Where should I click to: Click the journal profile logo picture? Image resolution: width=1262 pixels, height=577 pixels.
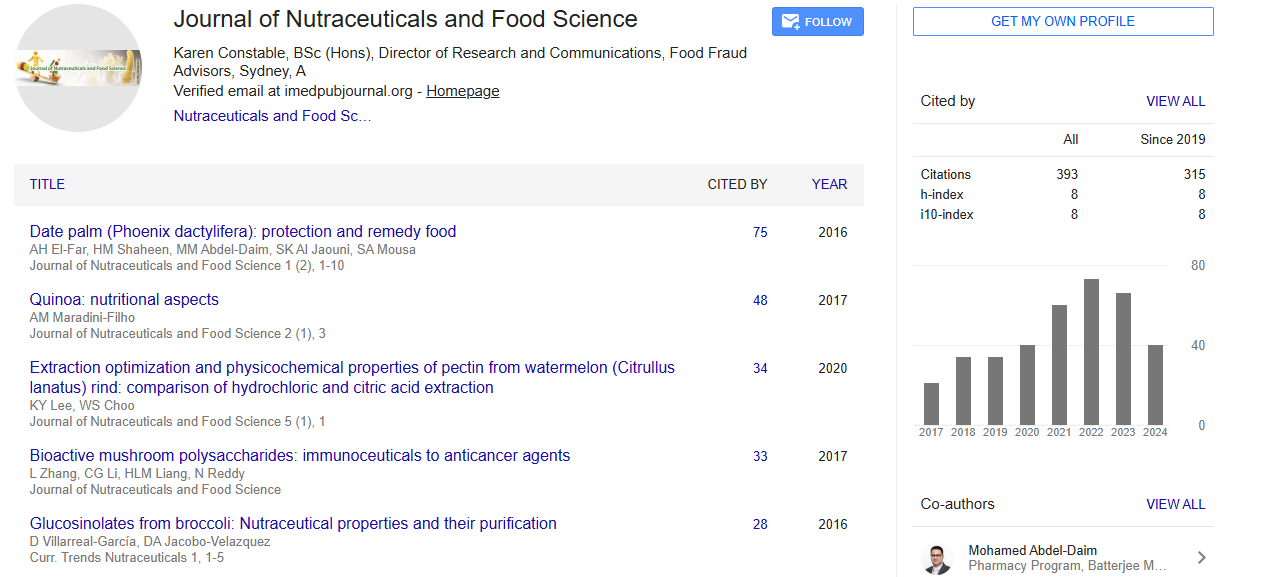(78, 68)
